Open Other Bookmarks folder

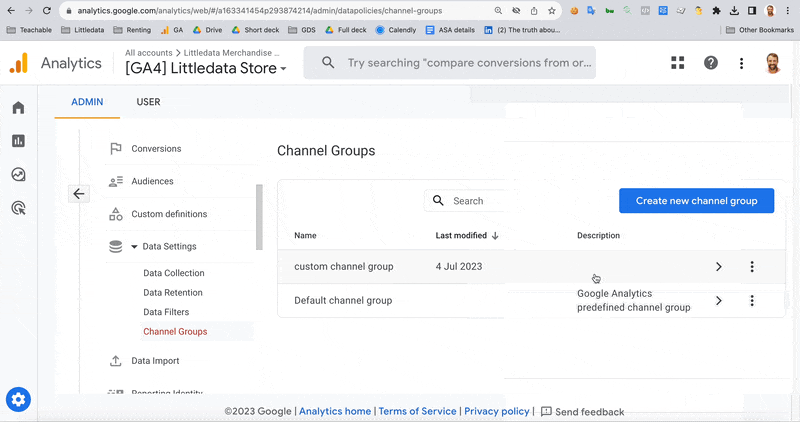pos(760,30)
